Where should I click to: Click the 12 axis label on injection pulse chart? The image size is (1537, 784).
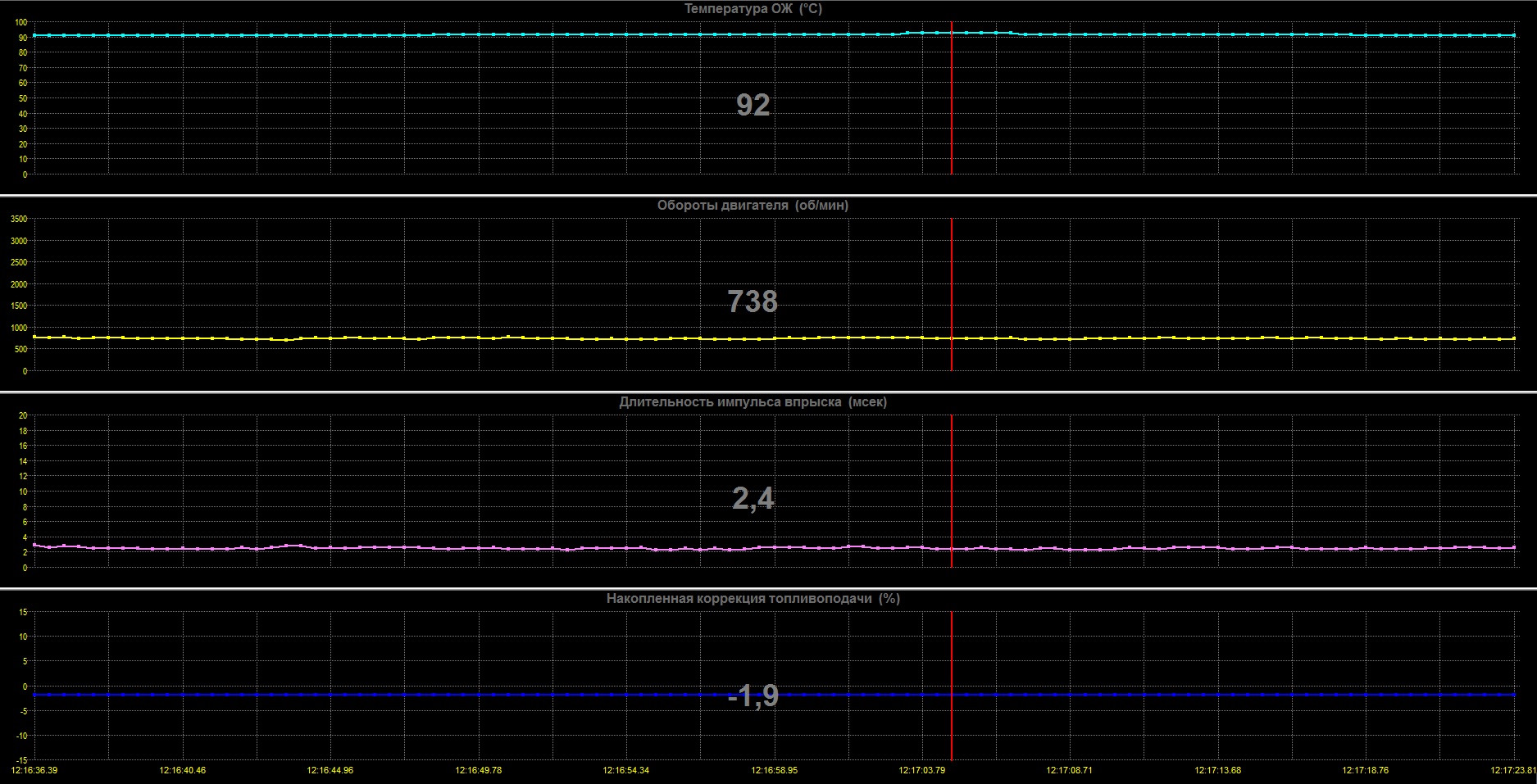pos(23,477)
